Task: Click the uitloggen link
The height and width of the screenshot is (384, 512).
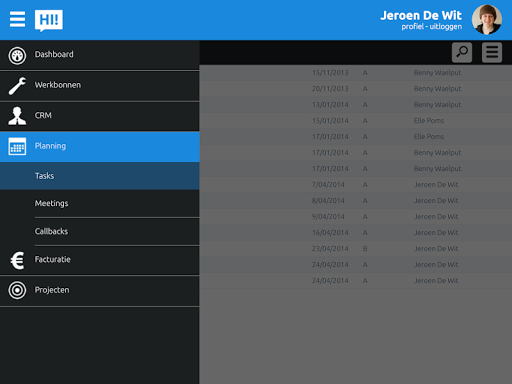Action: [446, 27]
